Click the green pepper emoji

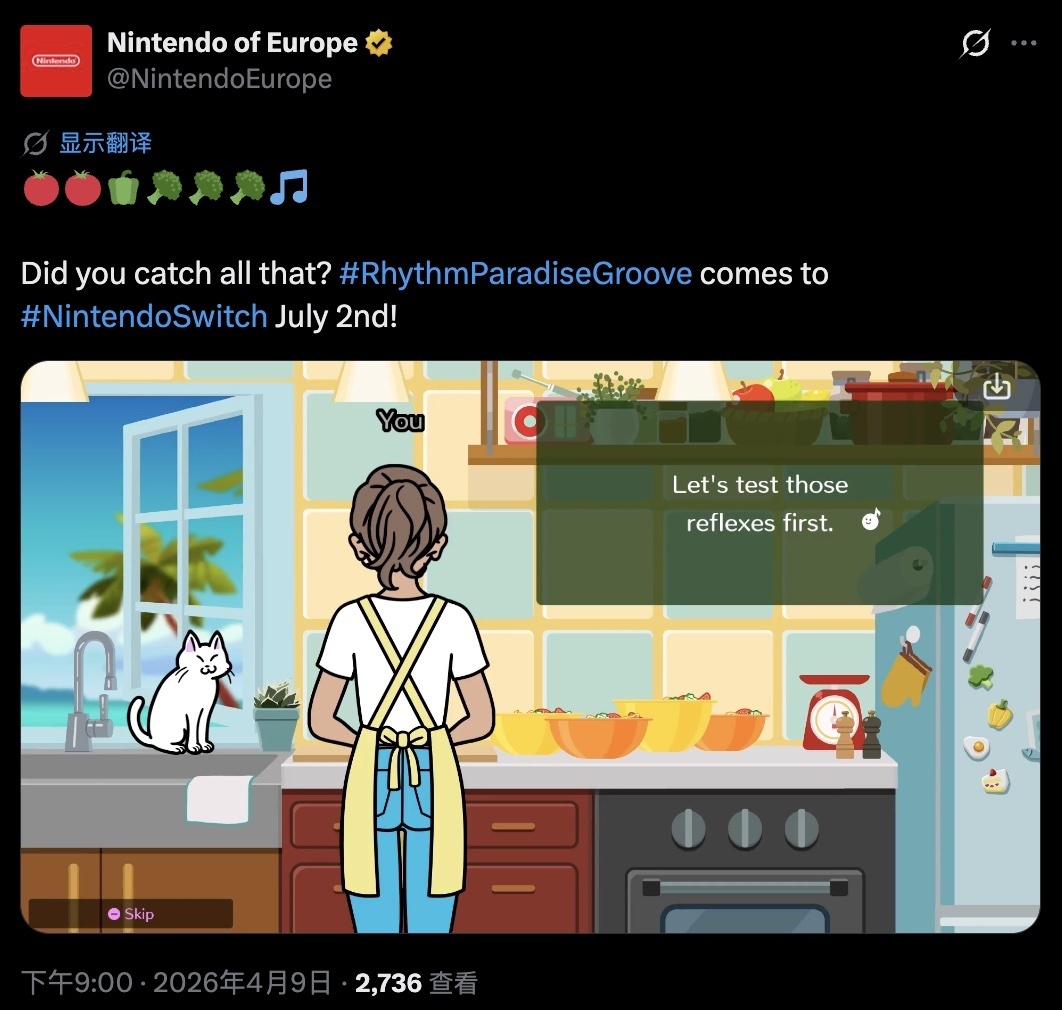(123, 187)
